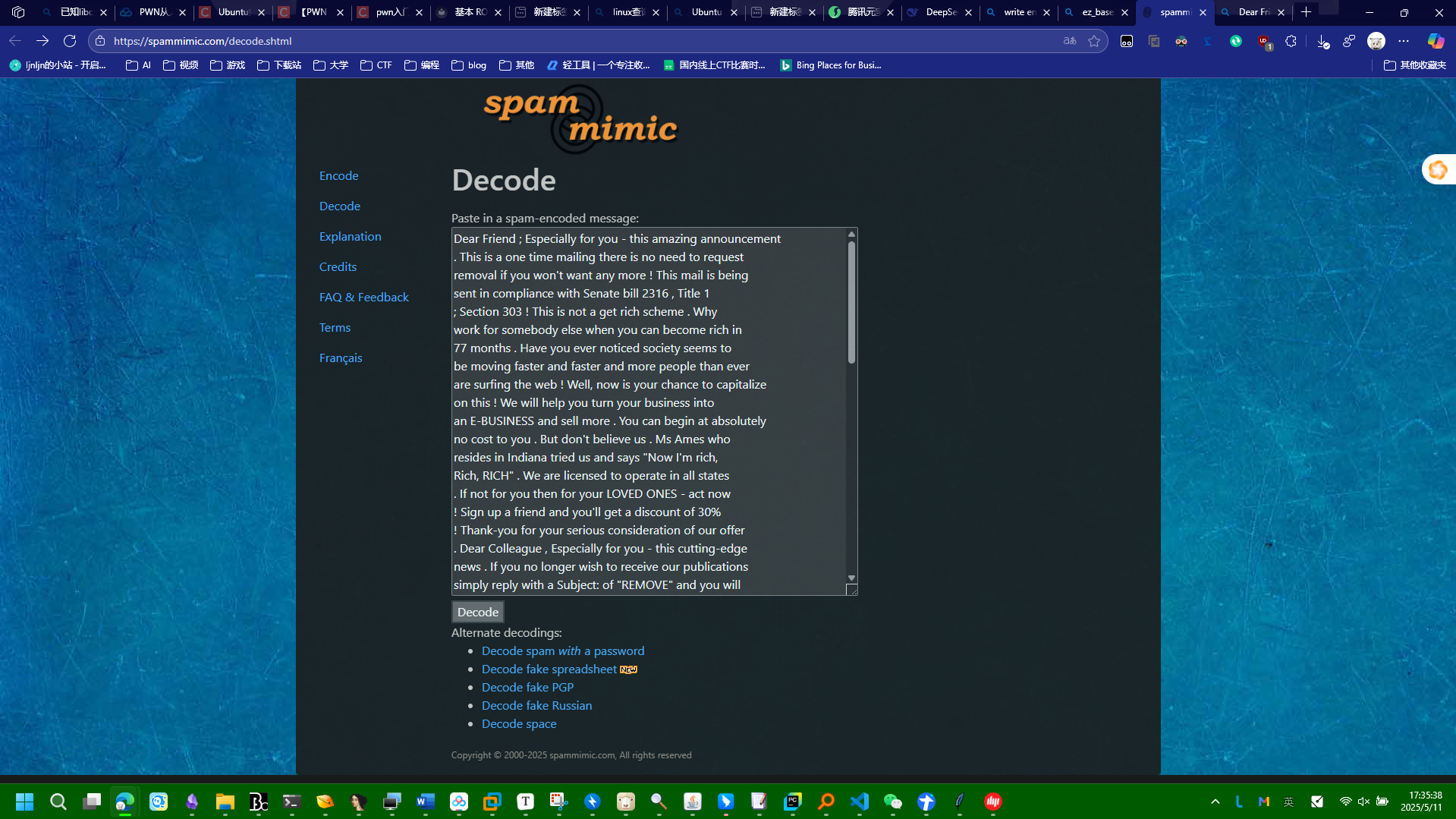Open the Explanation page link
The height and width of the screenshot is (819, 1456).
pos(350,236)
